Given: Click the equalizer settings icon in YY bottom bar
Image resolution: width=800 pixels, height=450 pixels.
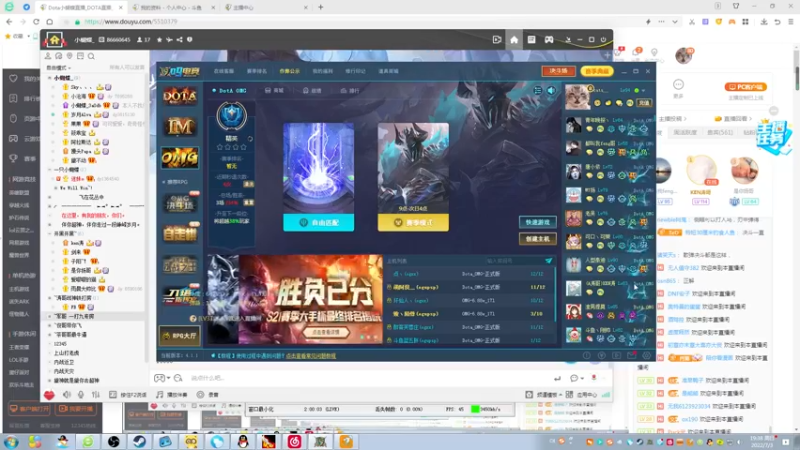Looking at the screenshot, I should (x=95, y=394).
